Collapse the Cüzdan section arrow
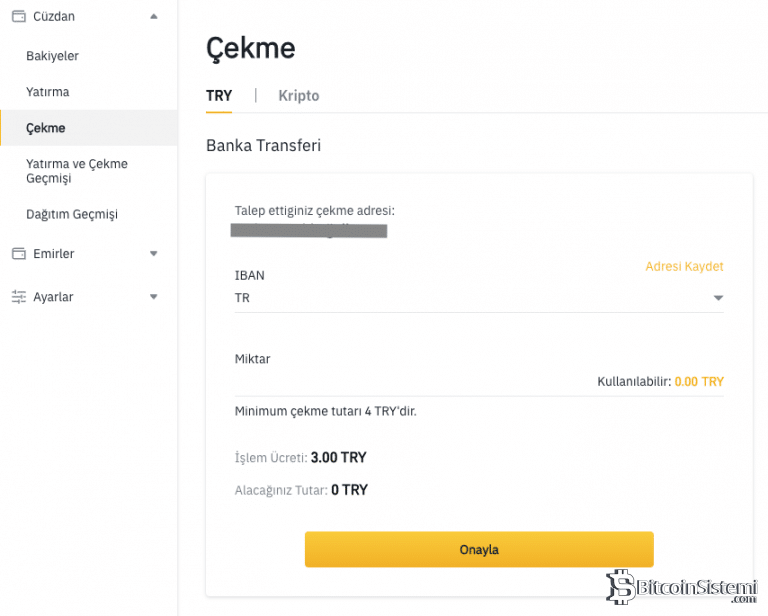The image size is (768, 616). [x=153, y=16]
